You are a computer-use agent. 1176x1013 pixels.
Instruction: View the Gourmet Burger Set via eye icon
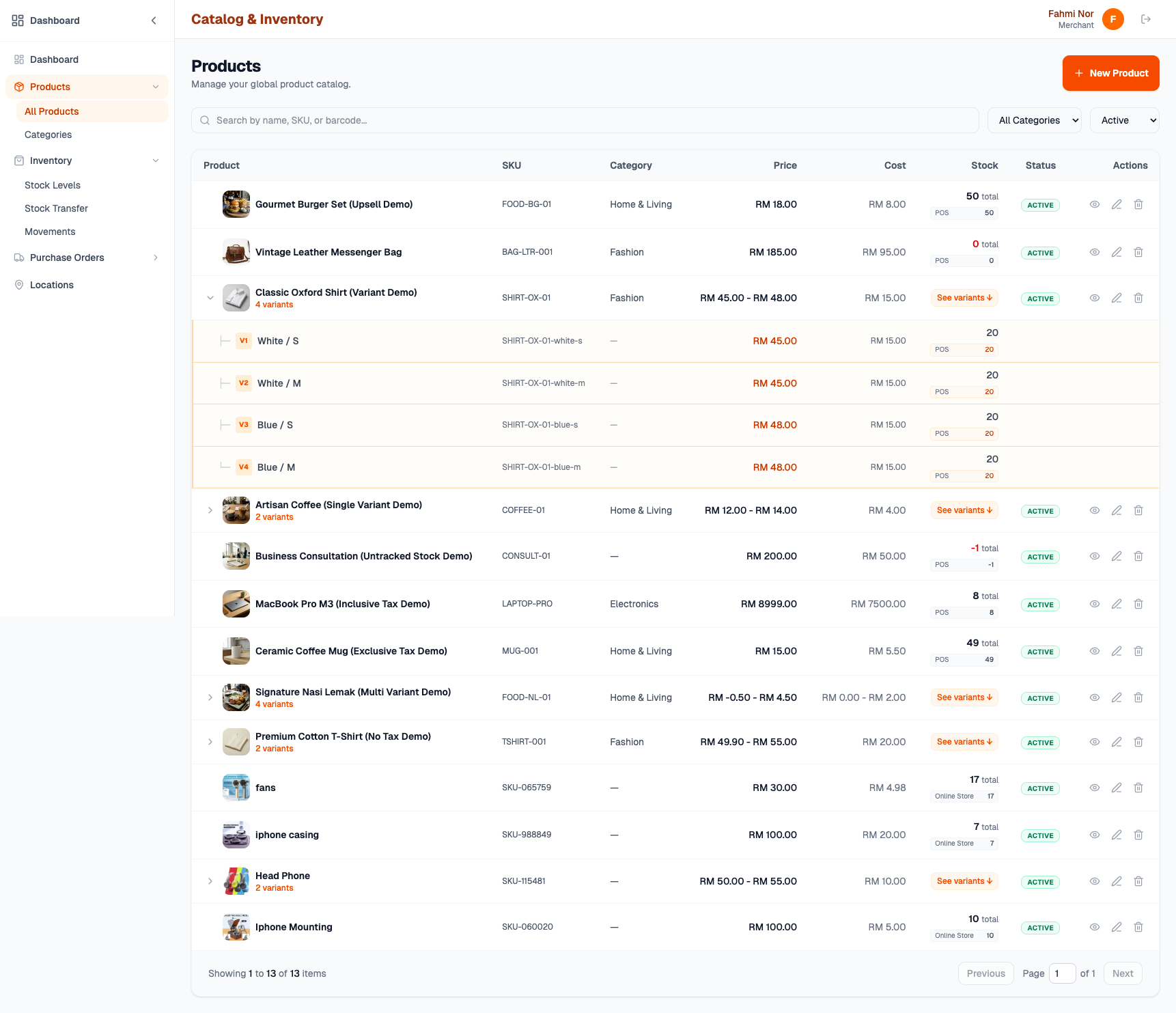pos(1095,204)
